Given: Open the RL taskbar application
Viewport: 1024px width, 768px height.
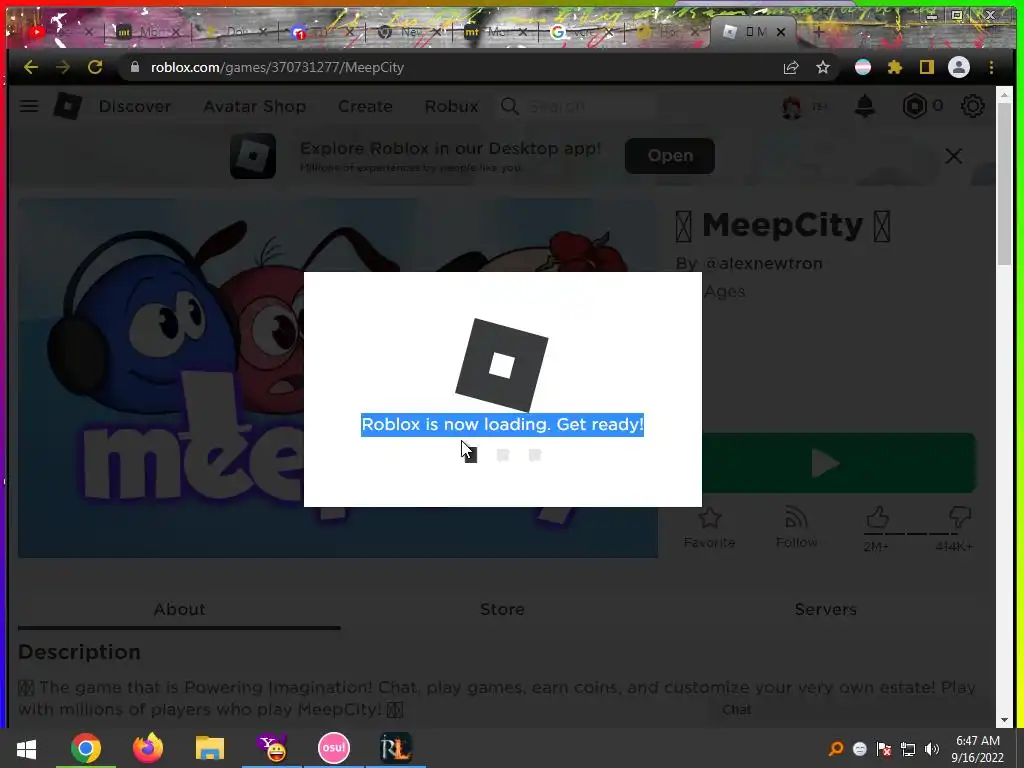Looking at the screenshot, I should click(x=395, y=748).
